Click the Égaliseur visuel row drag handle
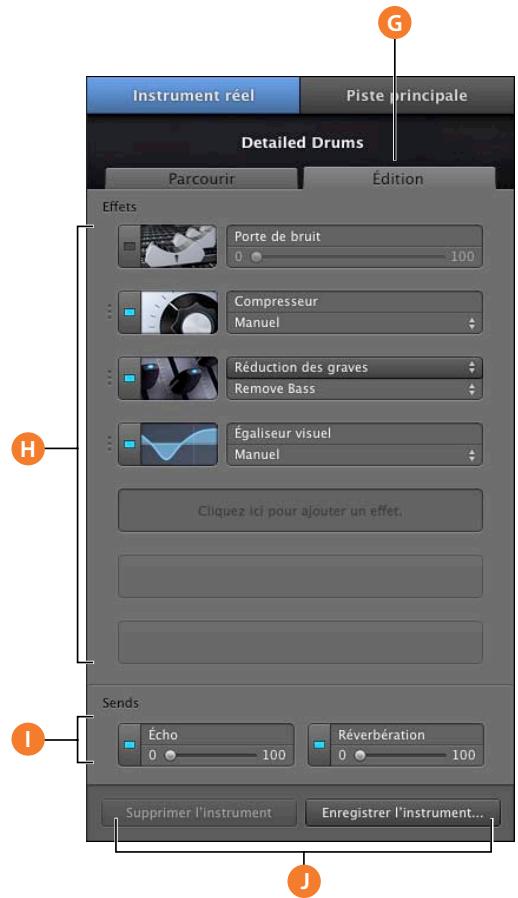 click(109, 444)
